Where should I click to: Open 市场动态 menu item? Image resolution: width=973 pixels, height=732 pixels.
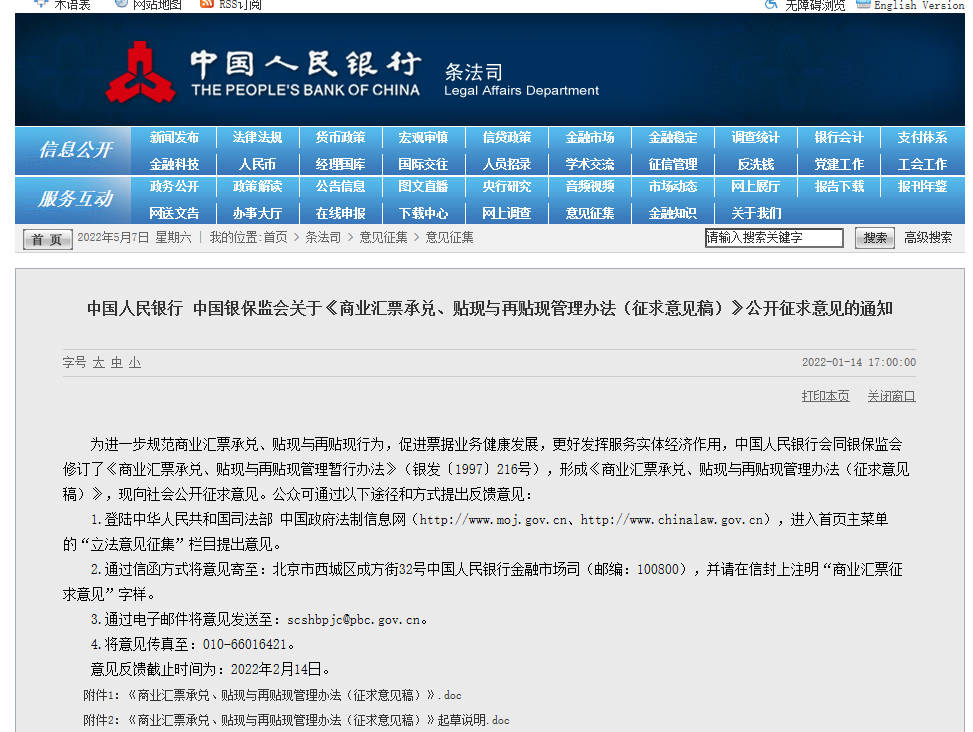pos(673,186)
